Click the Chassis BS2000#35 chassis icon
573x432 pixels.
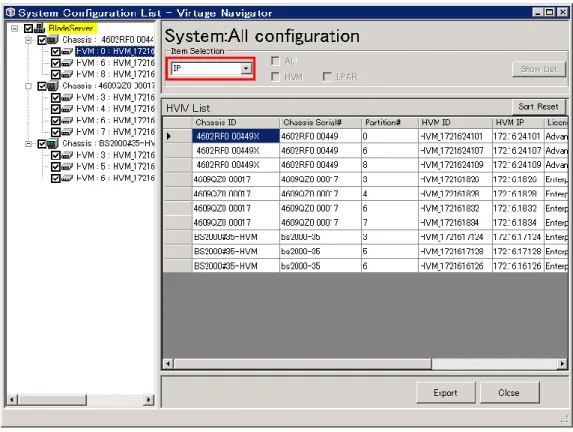(x=53, y=144)
